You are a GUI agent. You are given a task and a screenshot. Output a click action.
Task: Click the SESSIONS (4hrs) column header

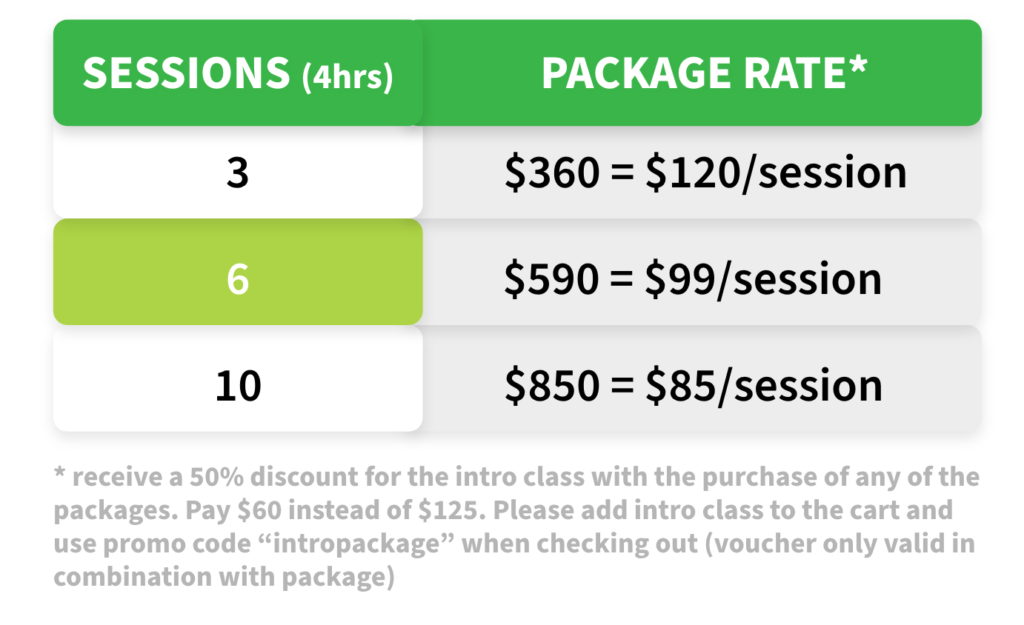237,75
